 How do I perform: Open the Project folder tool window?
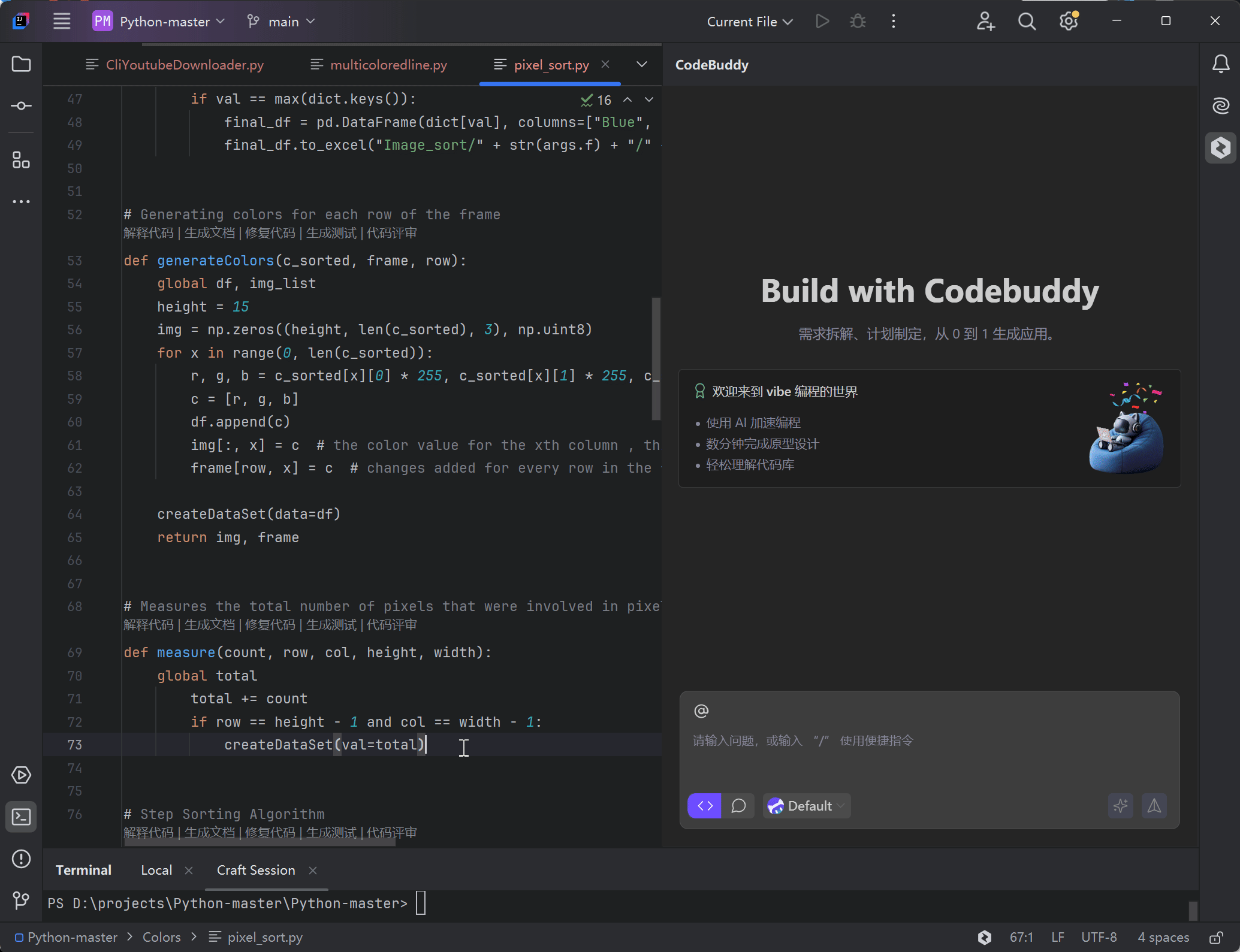[21, 64]
